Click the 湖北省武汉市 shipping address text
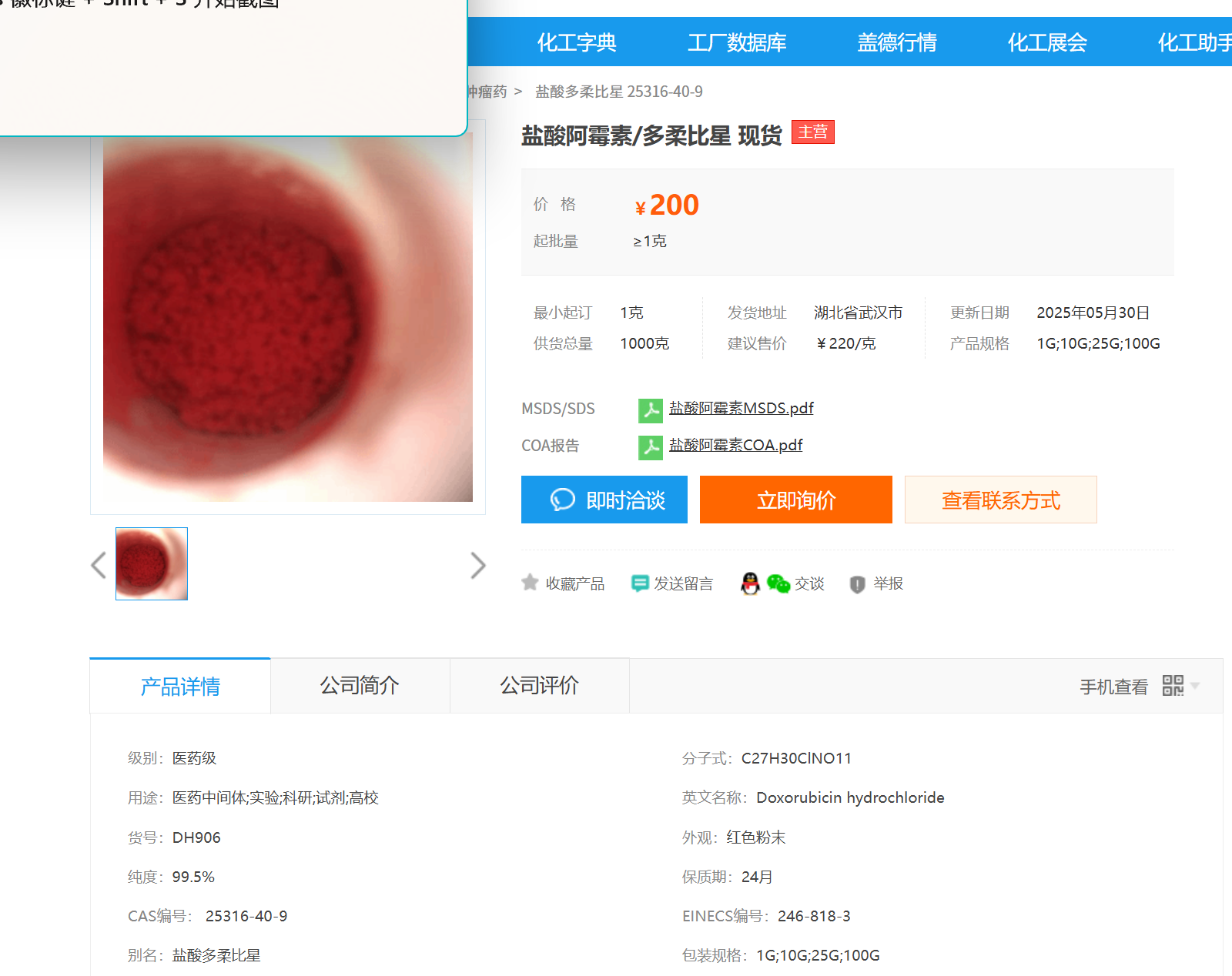Image resolution: width=1232 pixels, height=976 pixels. coord(859,313)
